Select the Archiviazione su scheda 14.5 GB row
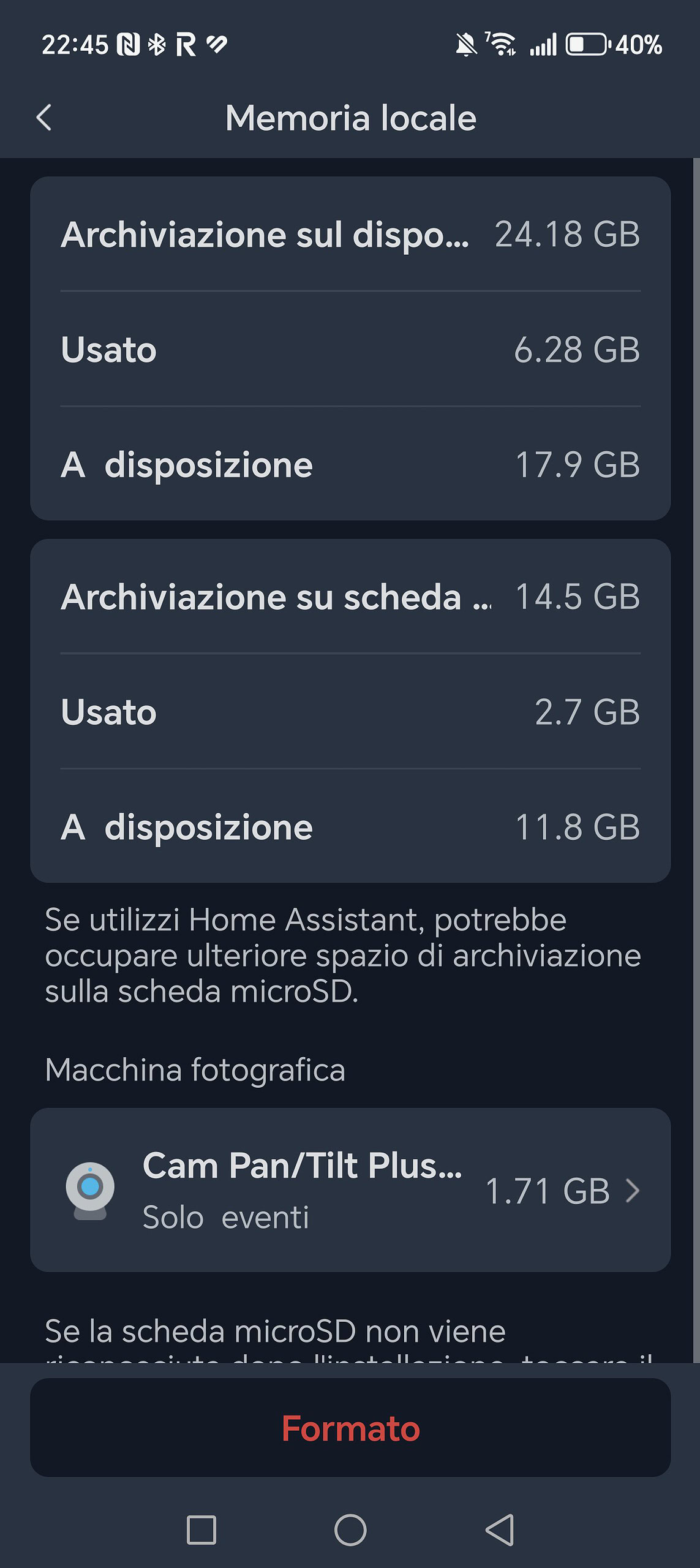This screenshot has width=700, height=1568. pos(350,597)
